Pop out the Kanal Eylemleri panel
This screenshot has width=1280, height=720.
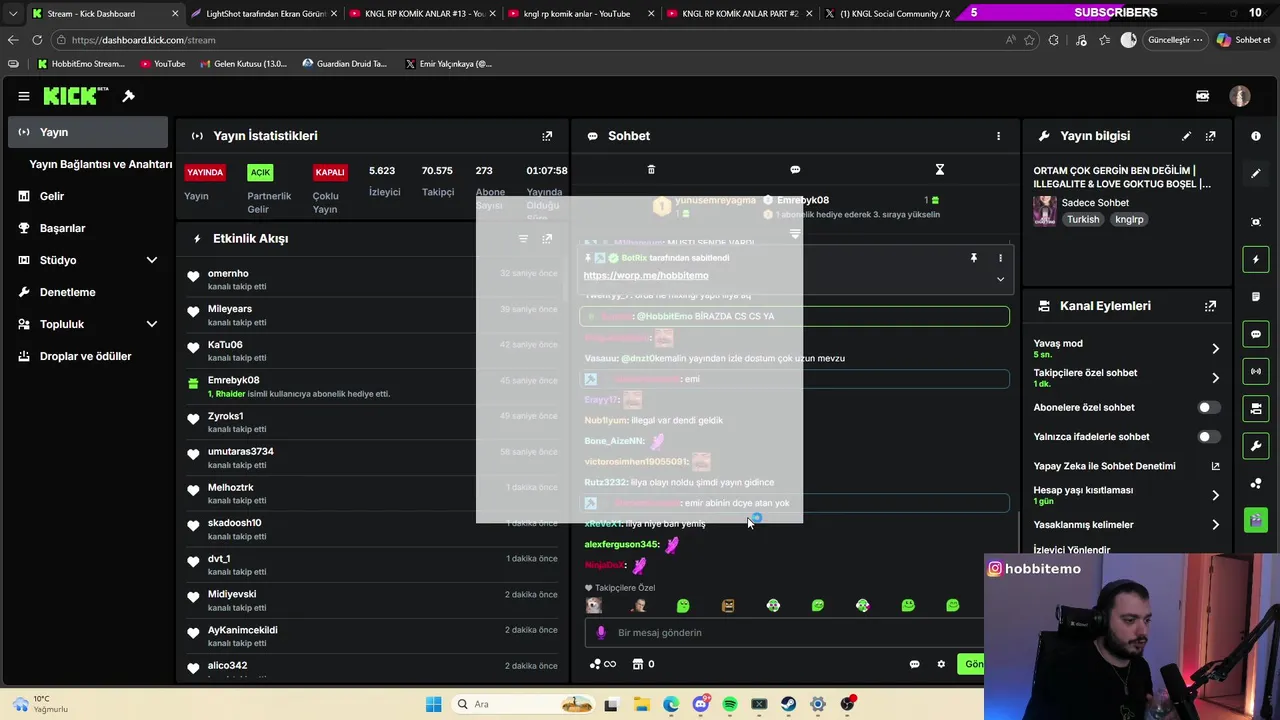pyautogui.click(x=1210, y=306)
